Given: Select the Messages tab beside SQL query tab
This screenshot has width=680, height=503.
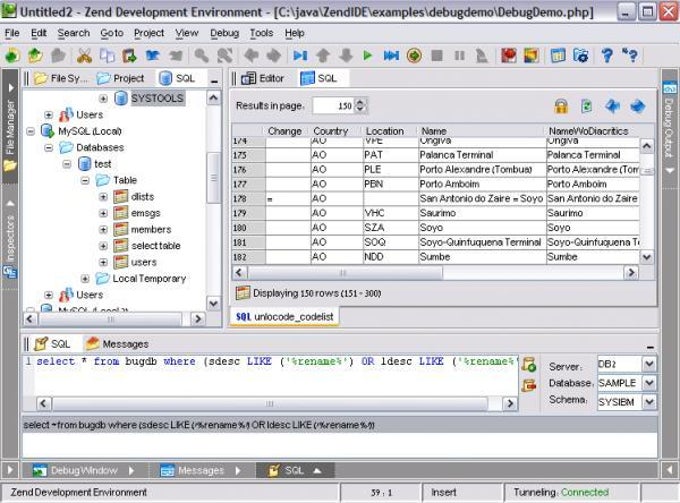Looking at the screenshot, I should pyautogui.click(x=117, y=344).
